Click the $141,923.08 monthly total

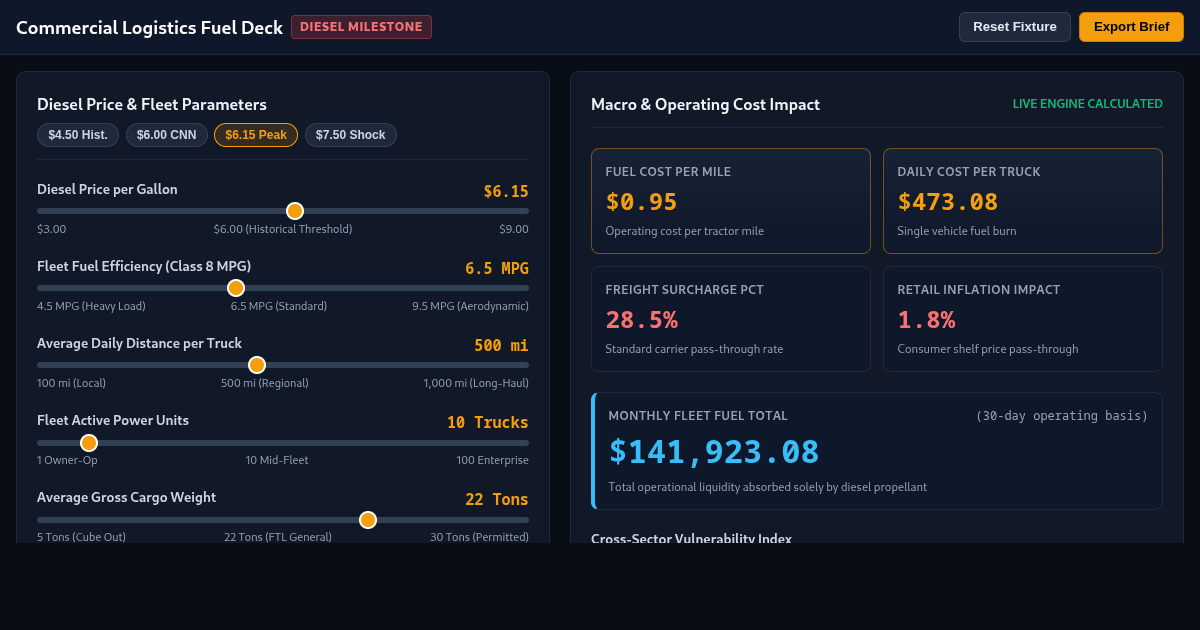coord(714,452)
